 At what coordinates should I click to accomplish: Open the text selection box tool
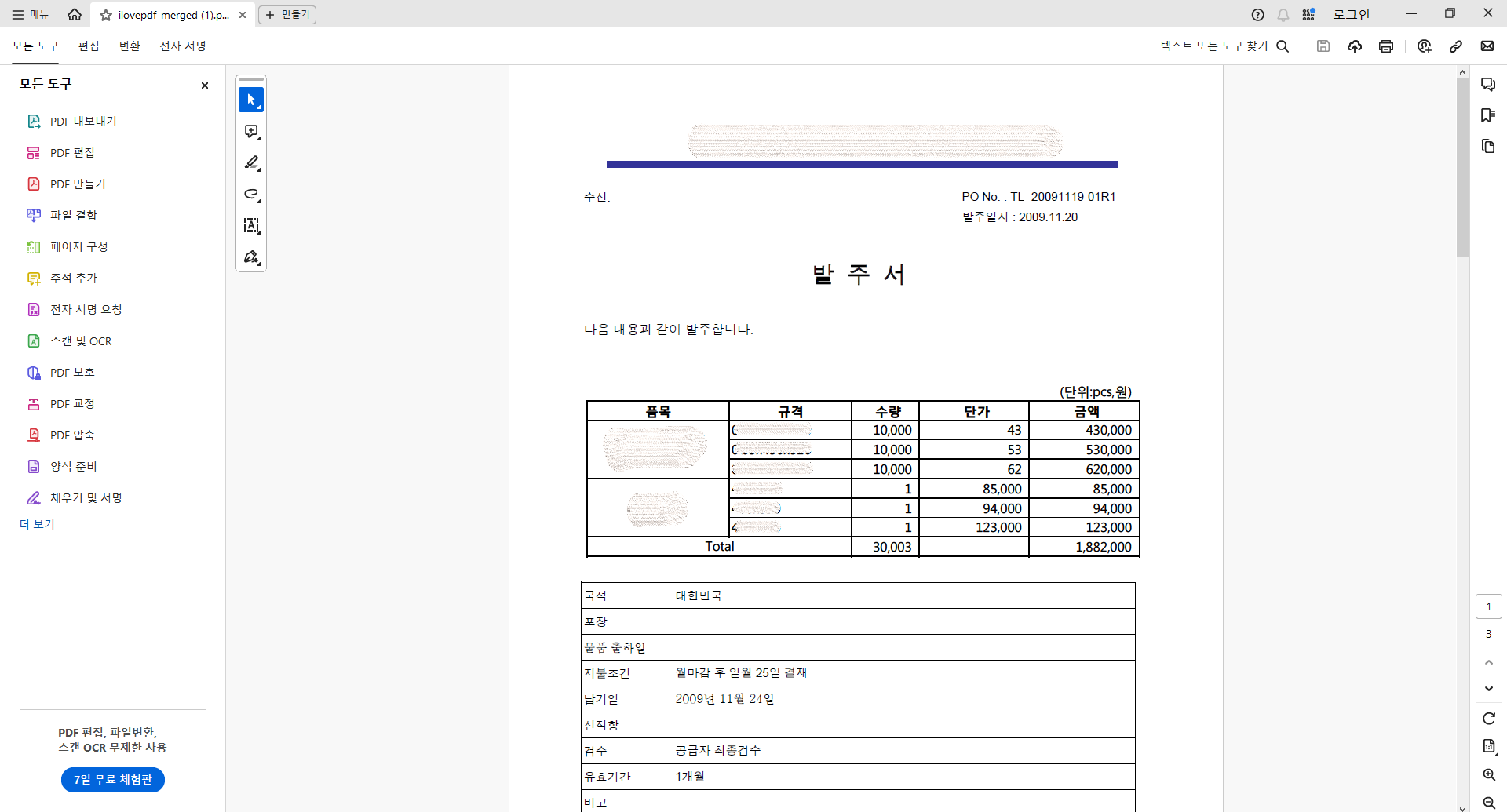[x=251, y=226]
